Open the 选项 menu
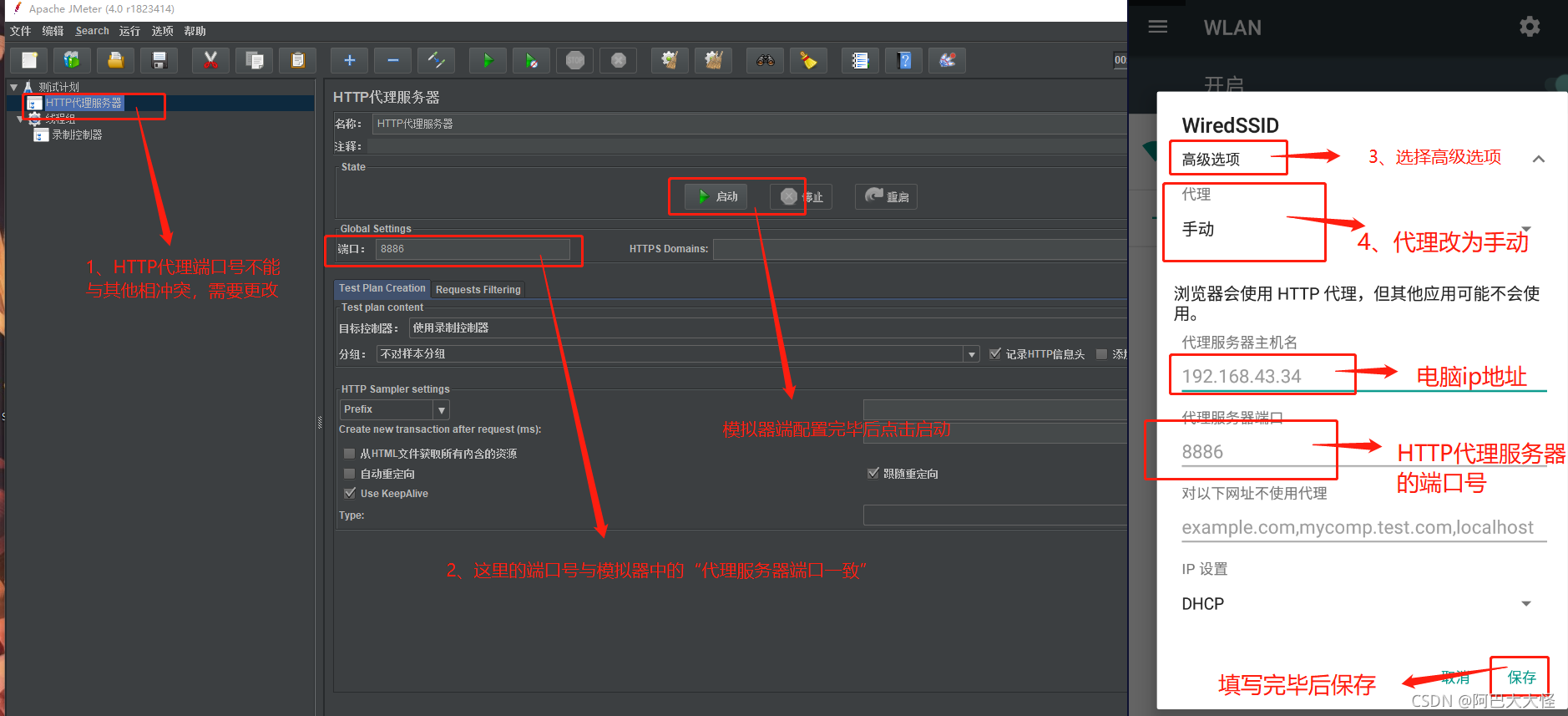 [x=163, y=31]
